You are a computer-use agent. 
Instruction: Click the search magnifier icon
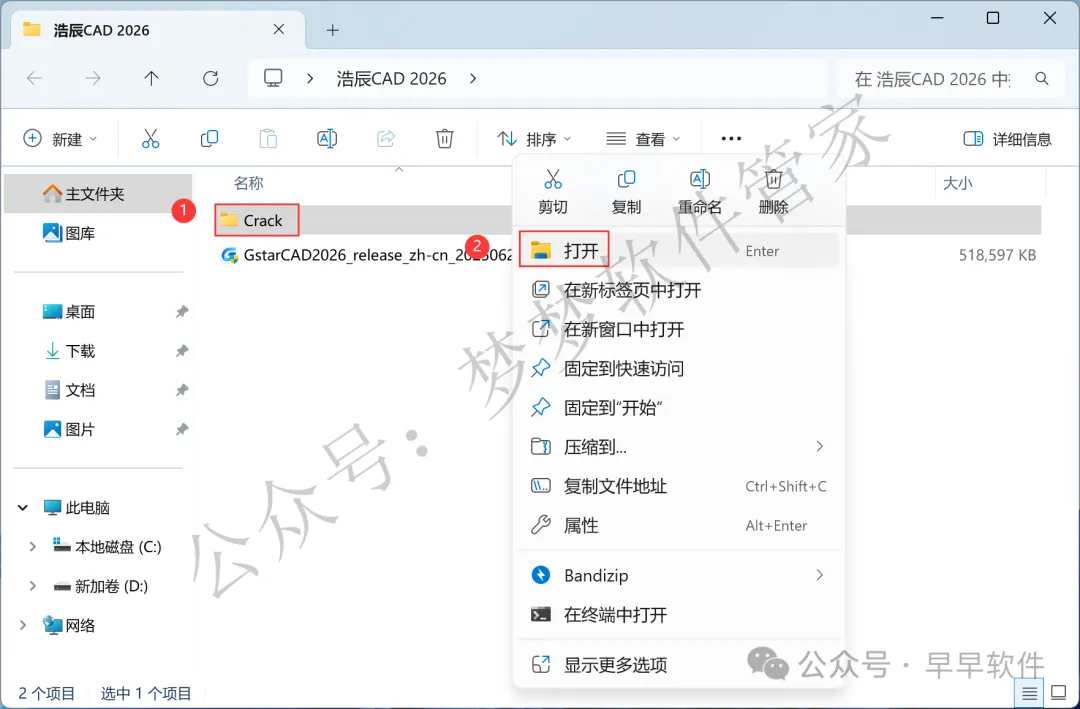click(x=1042, y=79)
